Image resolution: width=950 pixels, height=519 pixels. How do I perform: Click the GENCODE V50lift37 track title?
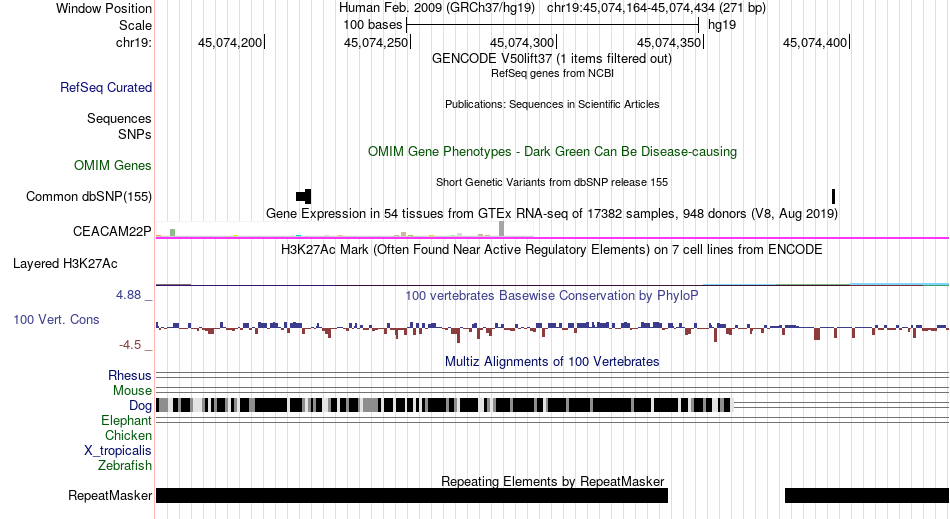(551, 59)
